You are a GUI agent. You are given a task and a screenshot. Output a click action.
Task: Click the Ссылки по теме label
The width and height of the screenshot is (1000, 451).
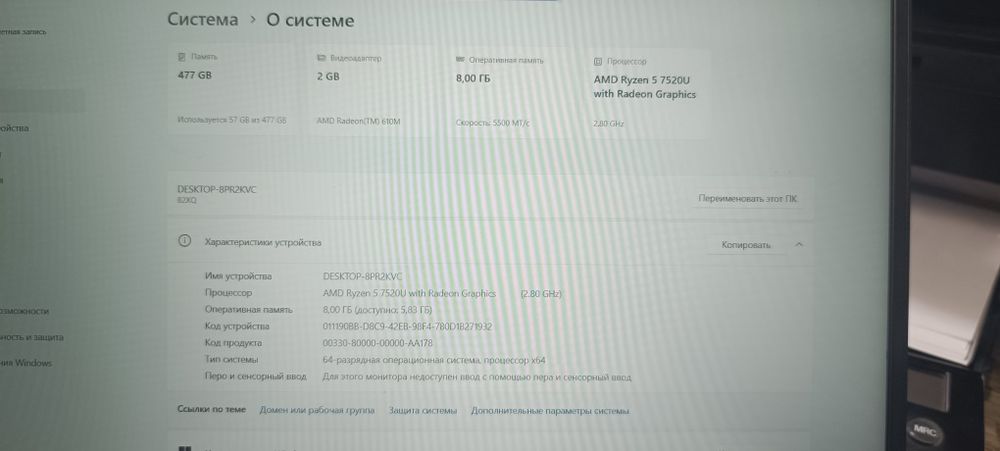211,410
